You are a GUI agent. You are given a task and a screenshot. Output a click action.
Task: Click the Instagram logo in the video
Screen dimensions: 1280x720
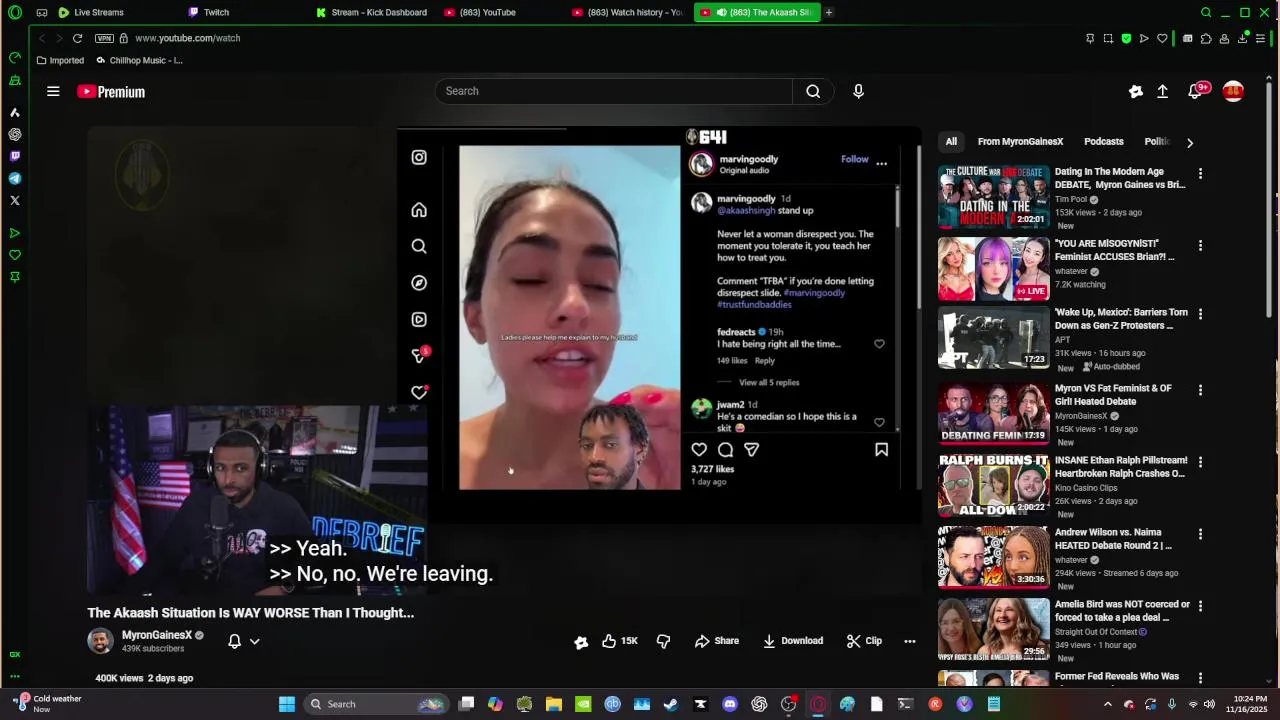[419, 157]
